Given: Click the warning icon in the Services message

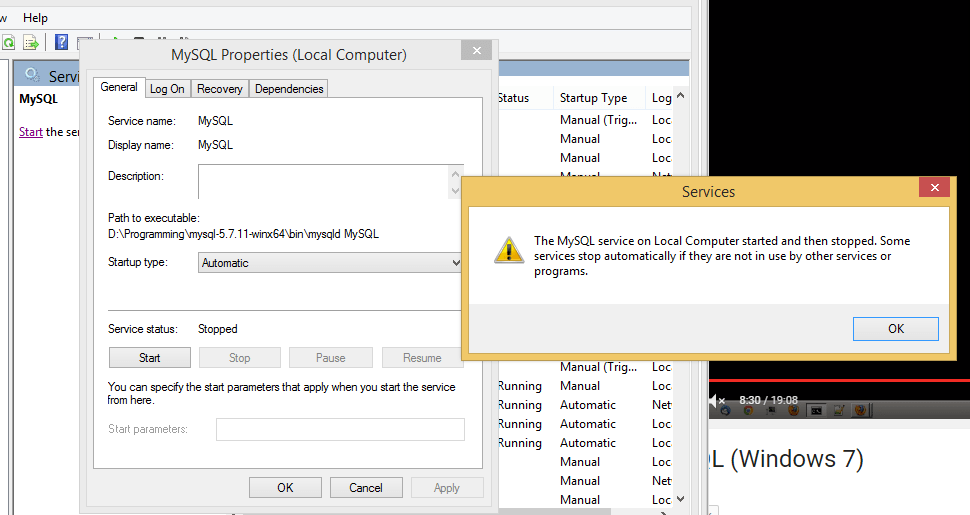Looking at the screenshot, I should [509, 250].
